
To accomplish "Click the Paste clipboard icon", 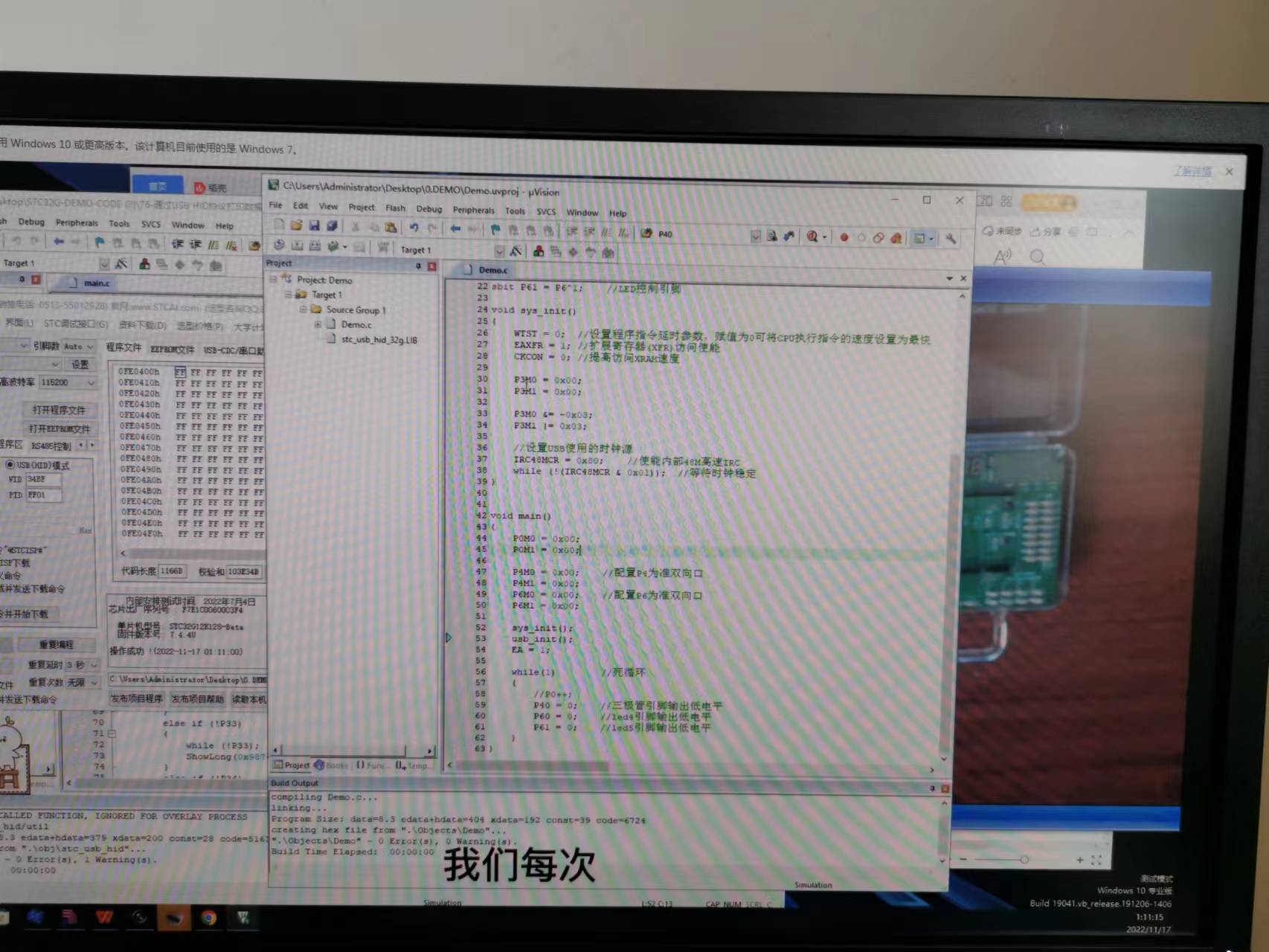I will (x=391, y=228).
